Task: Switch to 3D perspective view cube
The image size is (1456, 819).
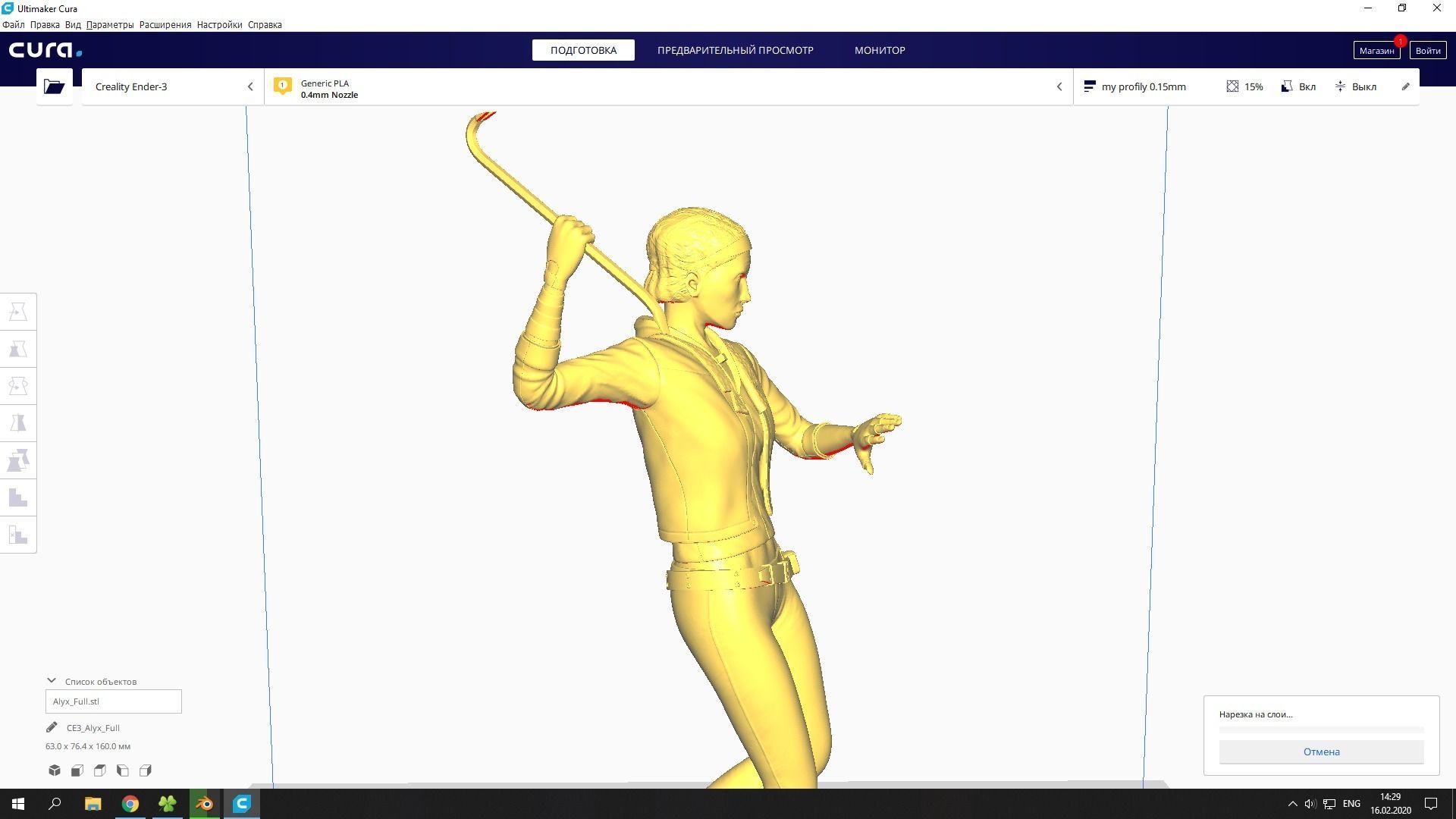Action: (x=55, y=770)
